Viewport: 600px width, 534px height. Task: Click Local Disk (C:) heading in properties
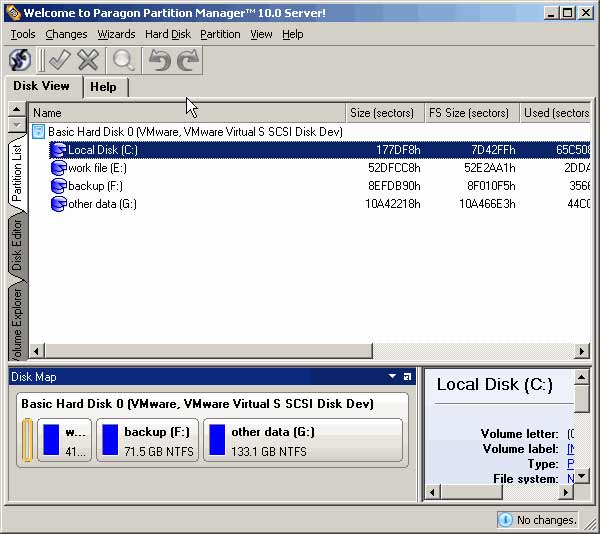point(495,384)
